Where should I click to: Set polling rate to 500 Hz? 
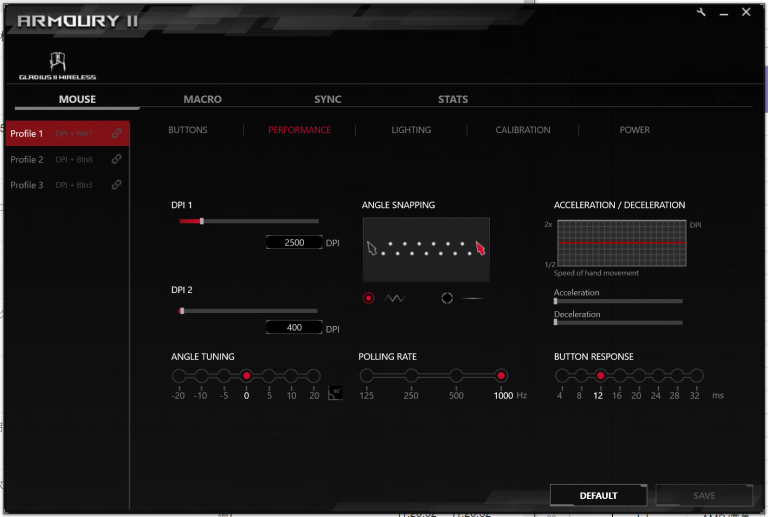(x=456, y=376)
